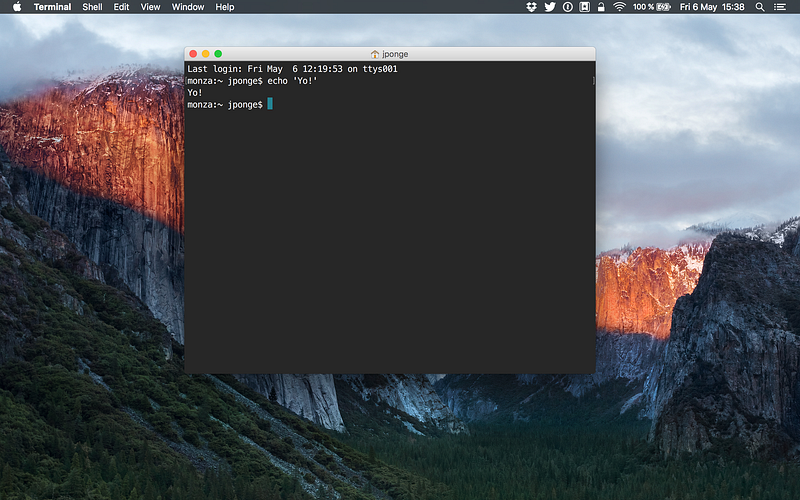Open the Wi-Fi status menu
The height and width of the screenshot is (500, 800).
(x=619, y=7)
